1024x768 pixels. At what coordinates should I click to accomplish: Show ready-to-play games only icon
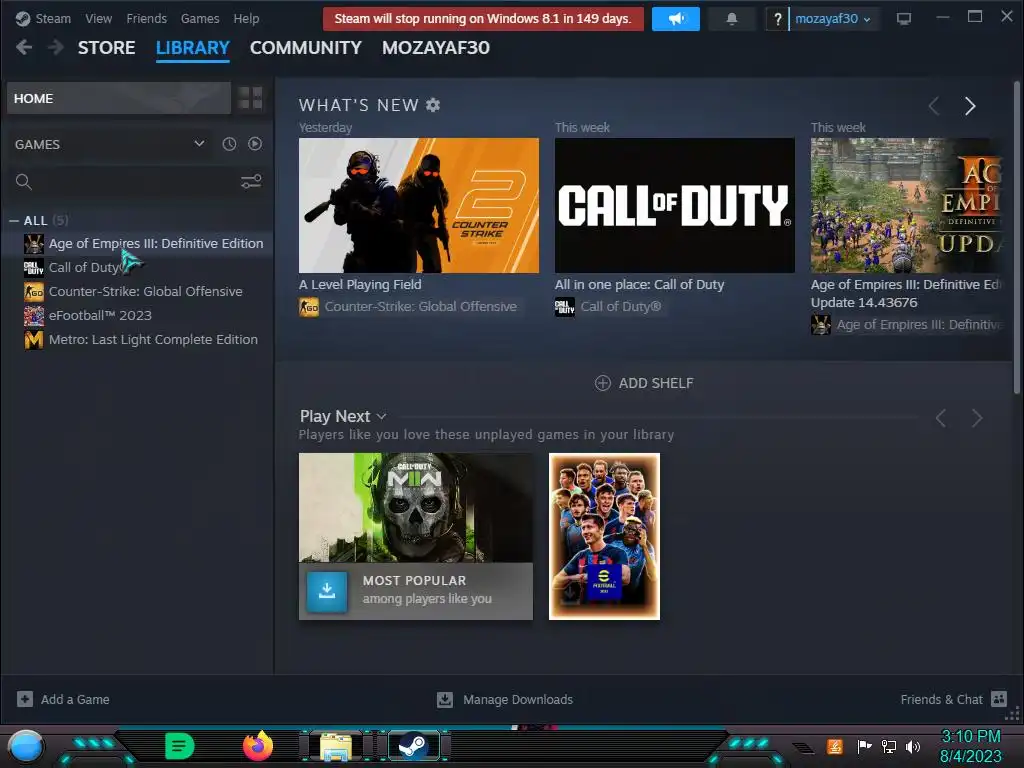tap(255, 144)
